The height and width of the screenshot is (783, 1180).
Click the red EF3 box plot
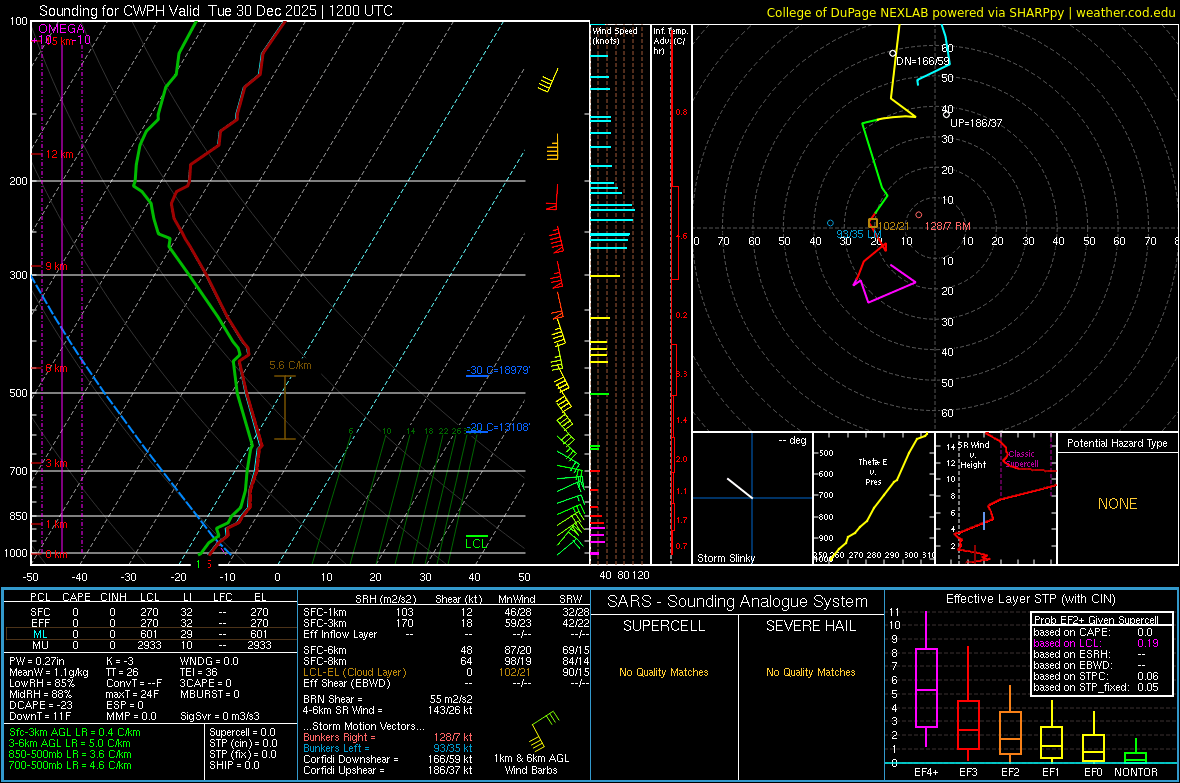pyautogui.click(x=968, y=724)
